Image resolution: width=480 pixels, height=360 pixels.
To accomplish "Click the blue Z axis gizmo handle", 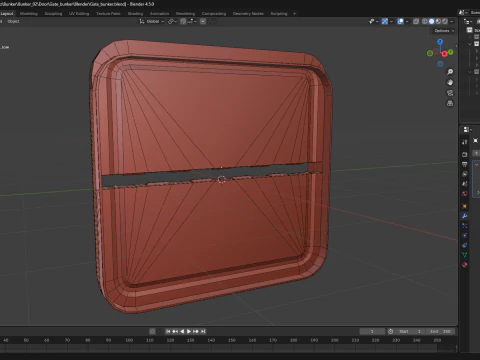I will (x=440, y=42).
